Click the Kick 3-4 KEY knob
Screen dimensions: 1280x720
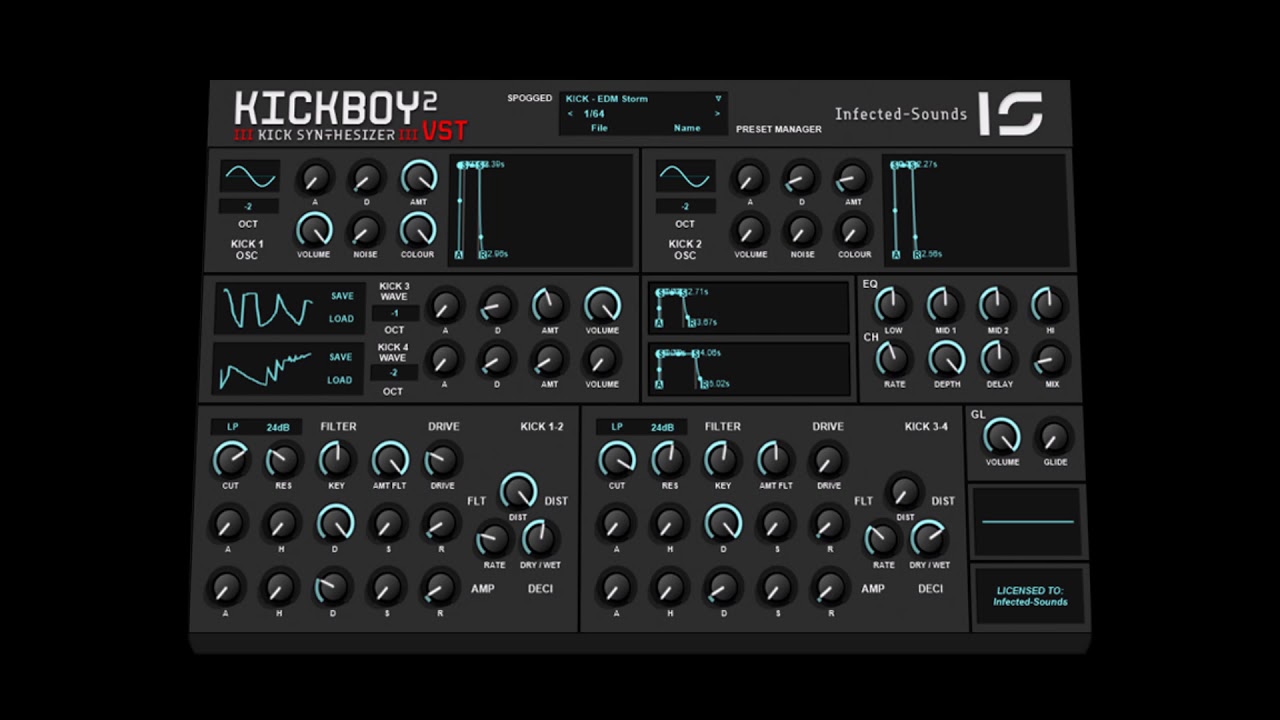722,460
